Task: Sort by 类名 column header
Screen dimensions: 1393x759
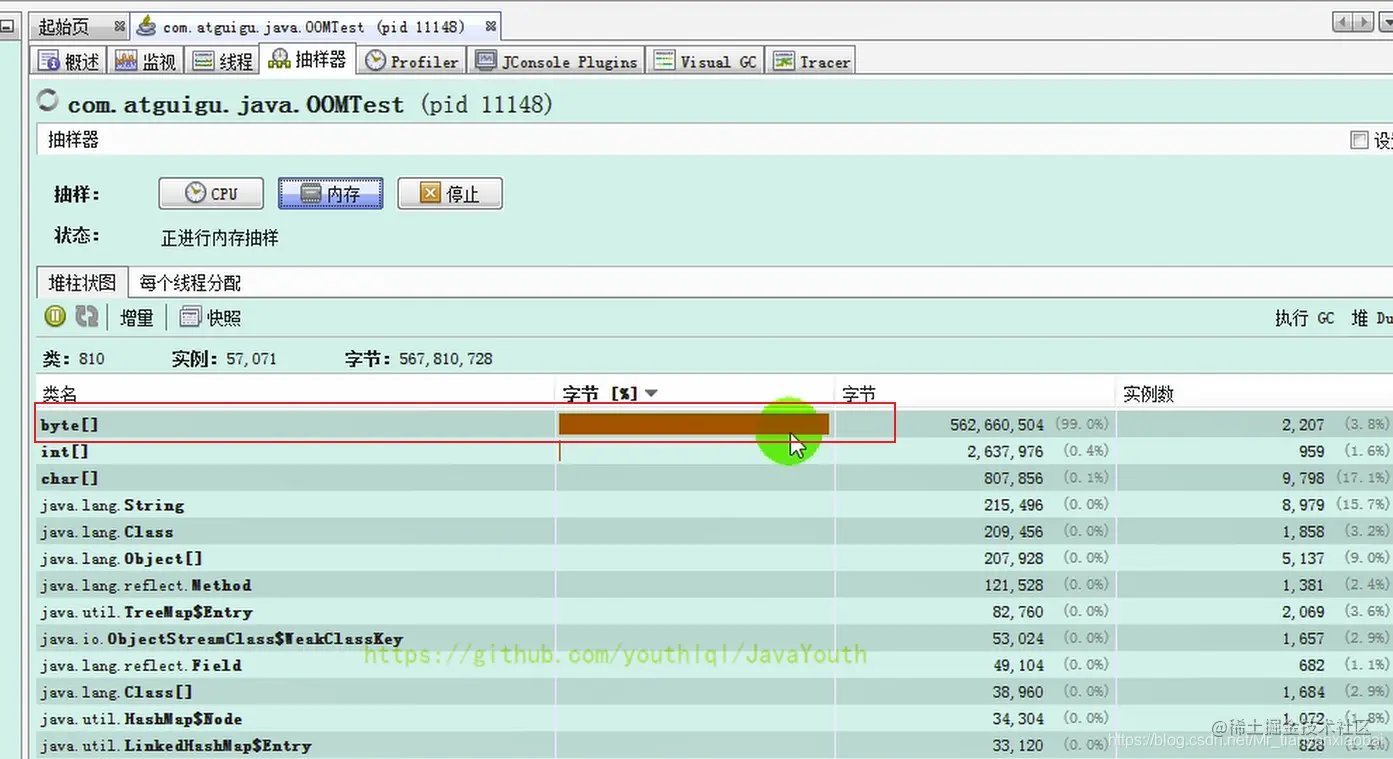Action: [295, 394]
